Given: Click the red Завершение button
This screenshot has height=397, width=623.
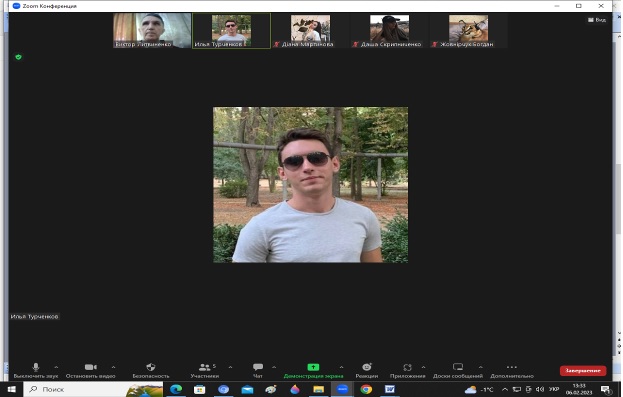Looking at the screenshot, I should (x=583, y=370).
